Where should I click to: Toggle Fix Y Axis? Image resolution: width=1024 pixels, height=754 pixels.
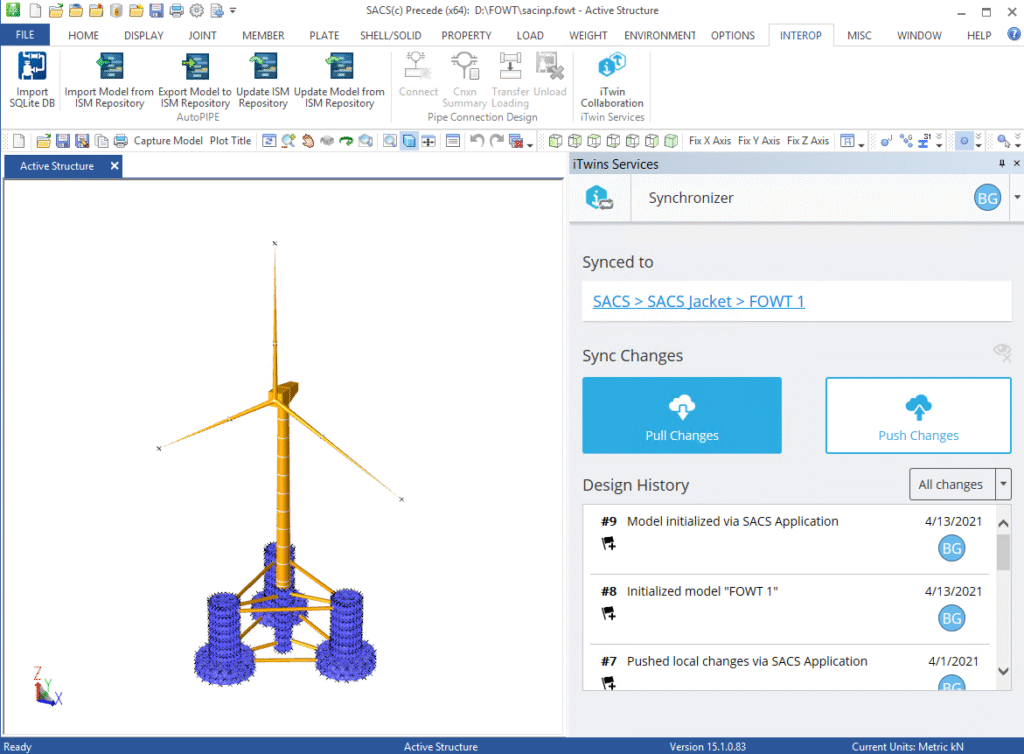pyautogui.click(x=759, y=141)
